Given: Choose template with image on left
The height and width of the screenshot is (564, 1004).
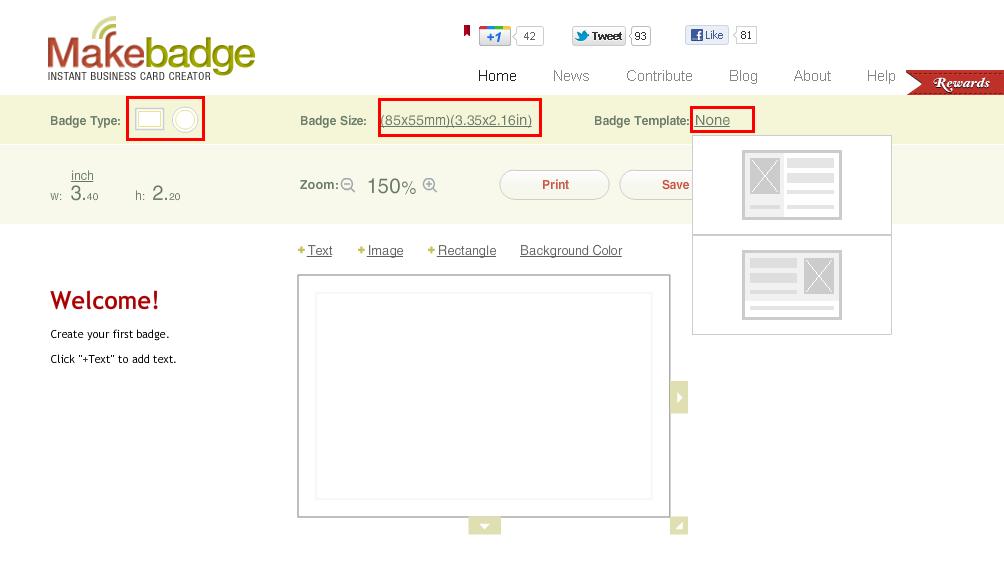Looking at the screenshot, I should pos(791,185).
